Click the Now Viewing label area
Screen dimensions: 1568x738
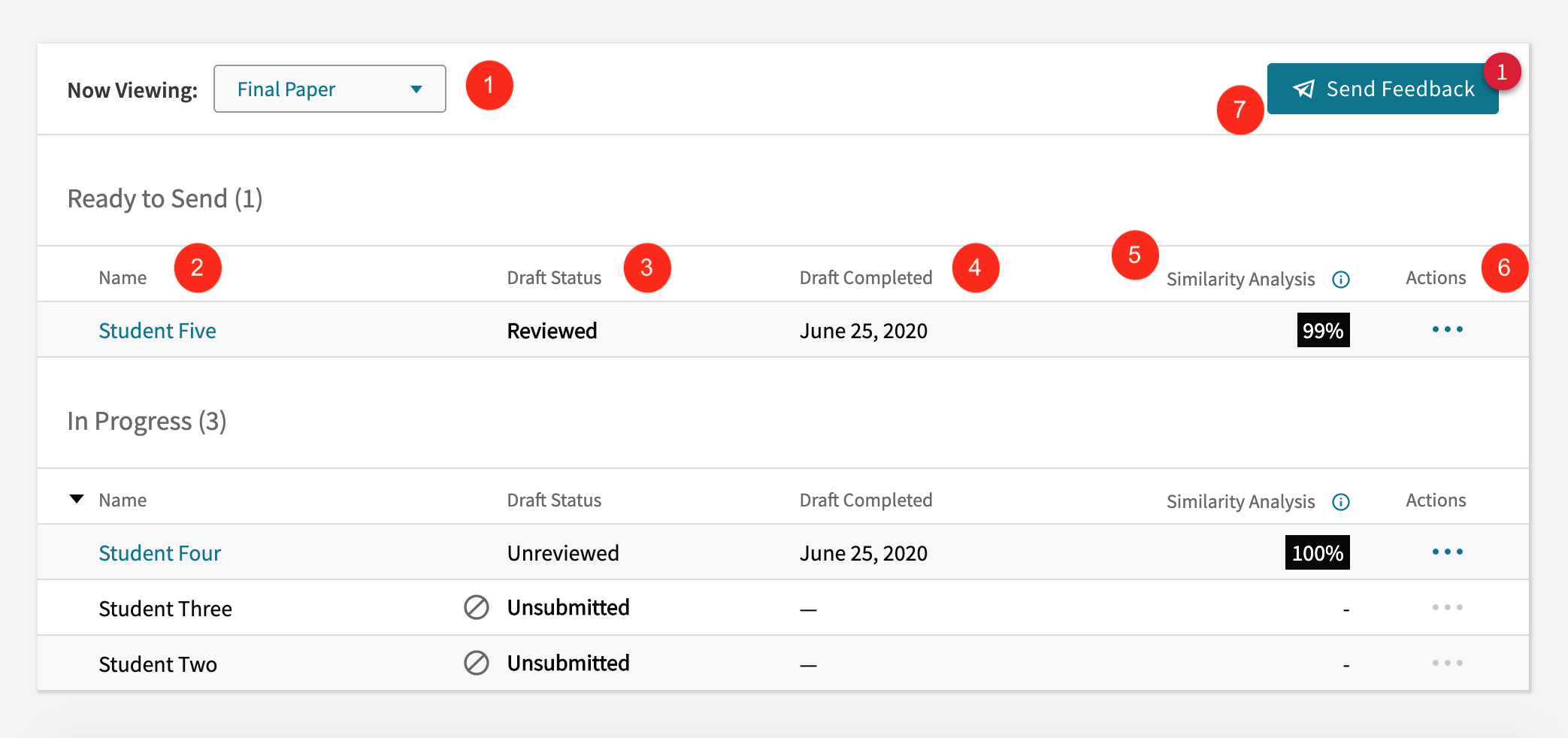point(132,89)
